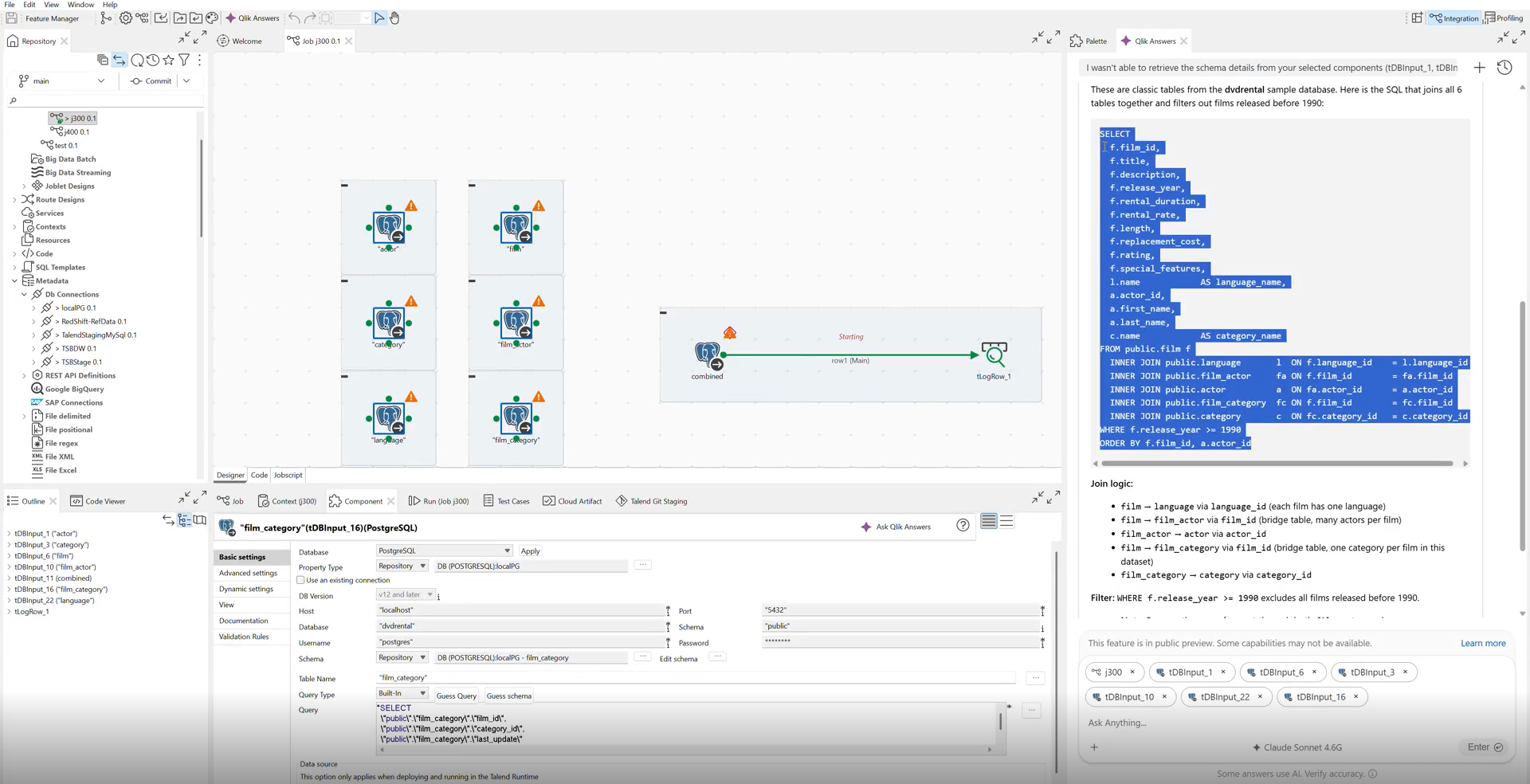Open the Database type PostgreSQL dropdown
This screenshot has width=1530, height=784.
(x=444, y=551)
